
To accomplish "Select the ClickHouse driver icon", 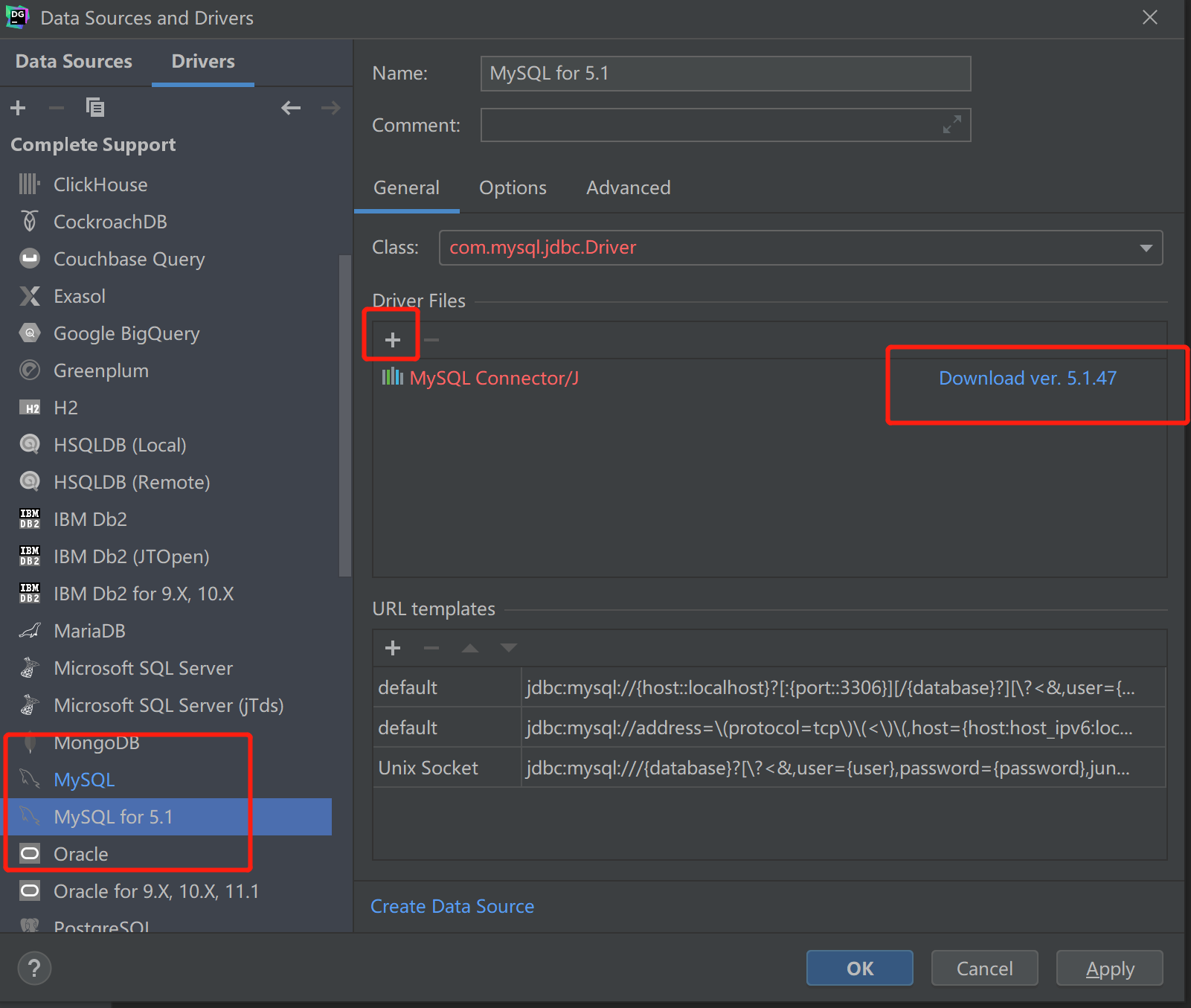I will (30, 184).
